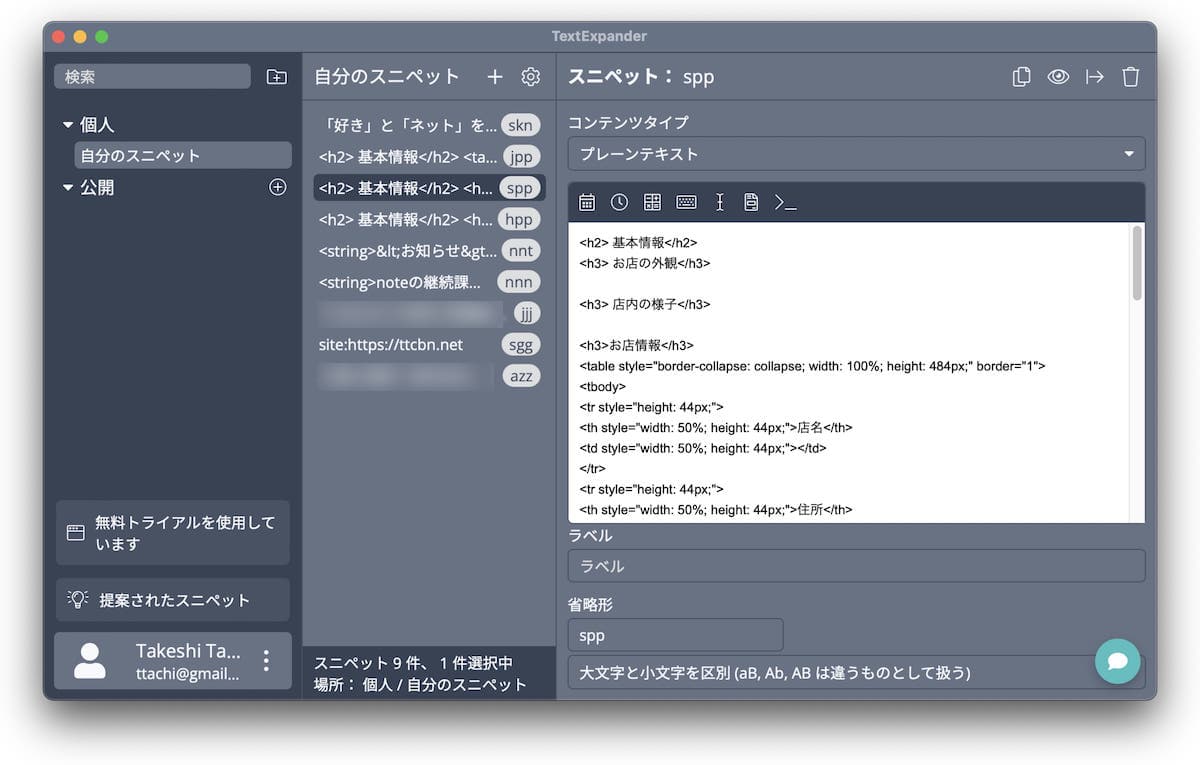Delete the snippet using trash icon
The width and height of the screenshot is (1200, 765).
(x=1130, y=77)
